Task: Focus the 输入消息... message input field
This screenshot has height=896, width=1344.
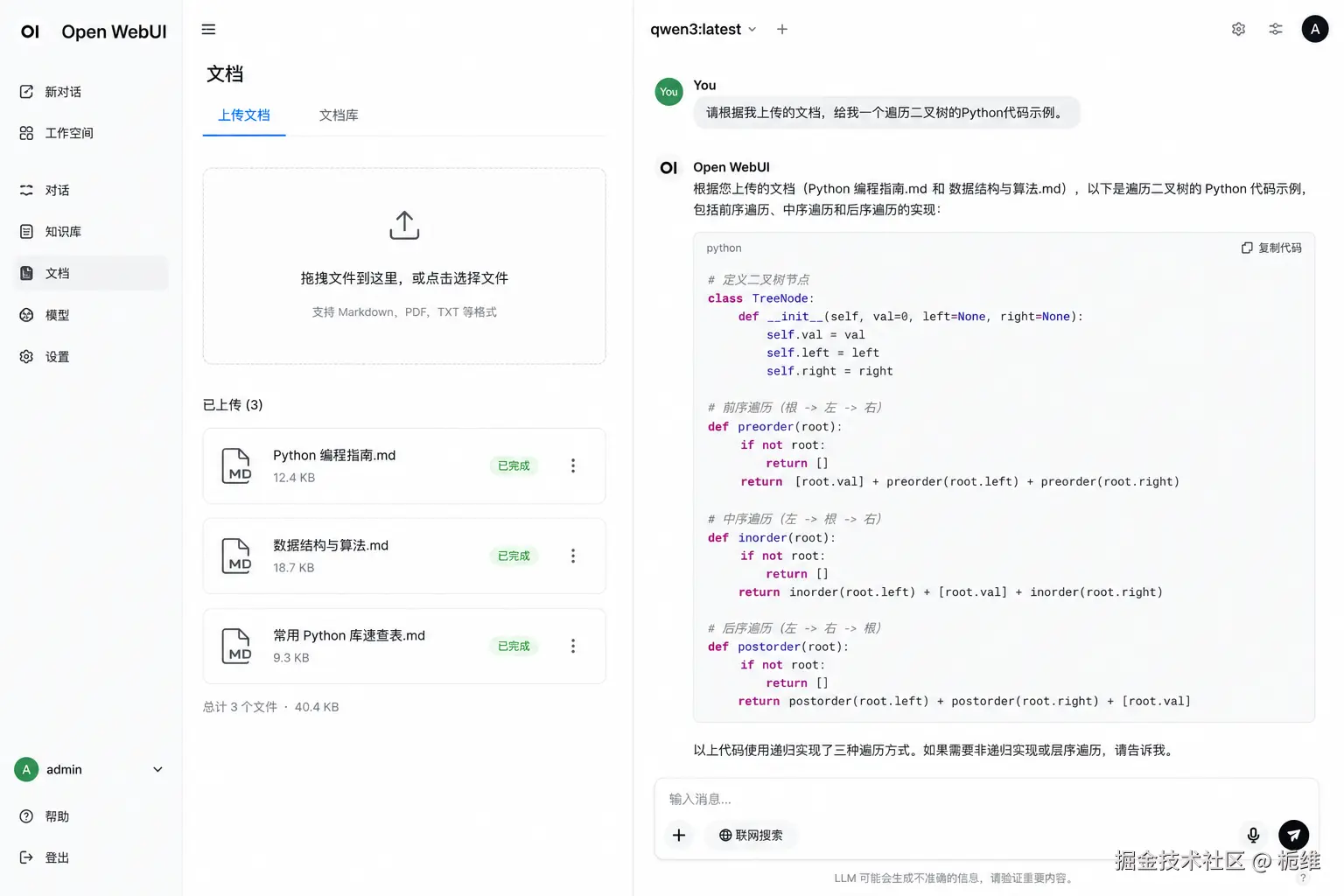Action: coord(986,799)
